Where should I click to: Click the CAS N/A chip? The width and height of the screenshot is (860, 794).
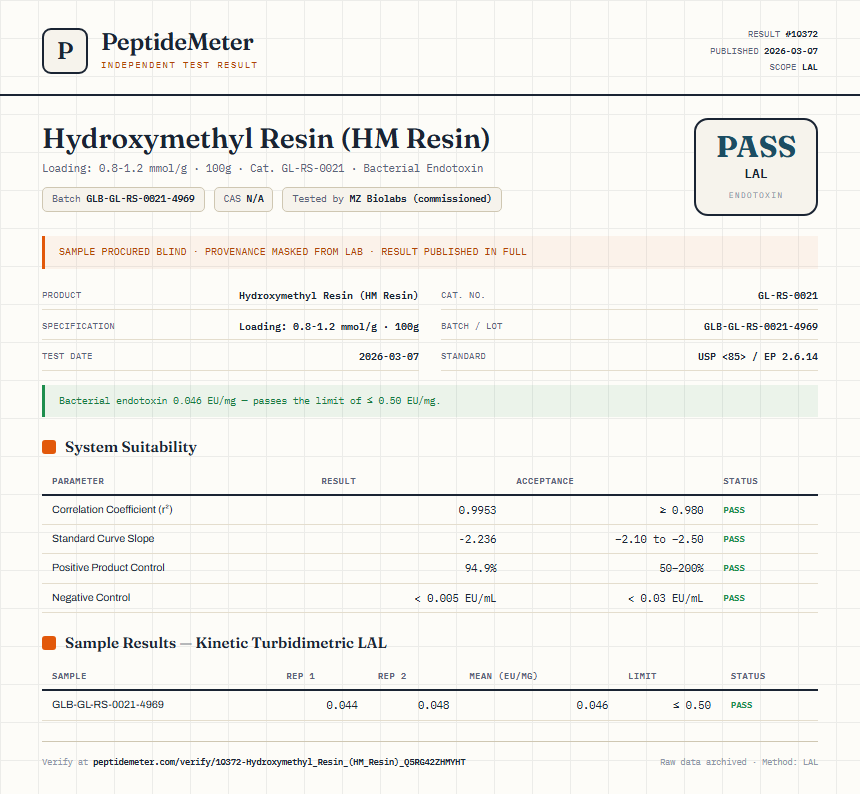[244, 199]
